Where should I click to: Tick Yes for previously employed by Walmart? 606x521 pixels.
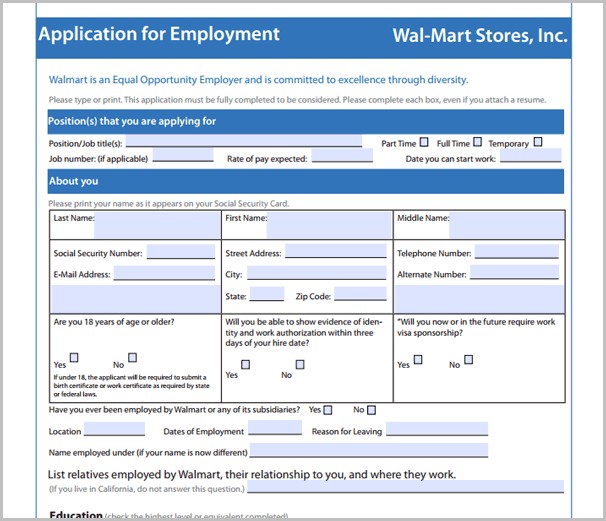[x=328, y=410]
